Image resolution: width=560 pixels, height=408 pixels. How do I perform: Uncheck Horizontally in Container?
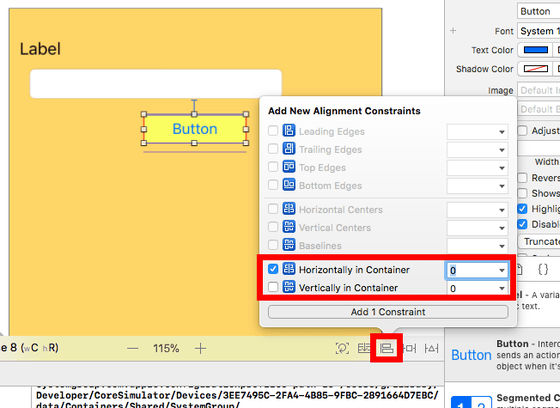click(x=273, y=269)
